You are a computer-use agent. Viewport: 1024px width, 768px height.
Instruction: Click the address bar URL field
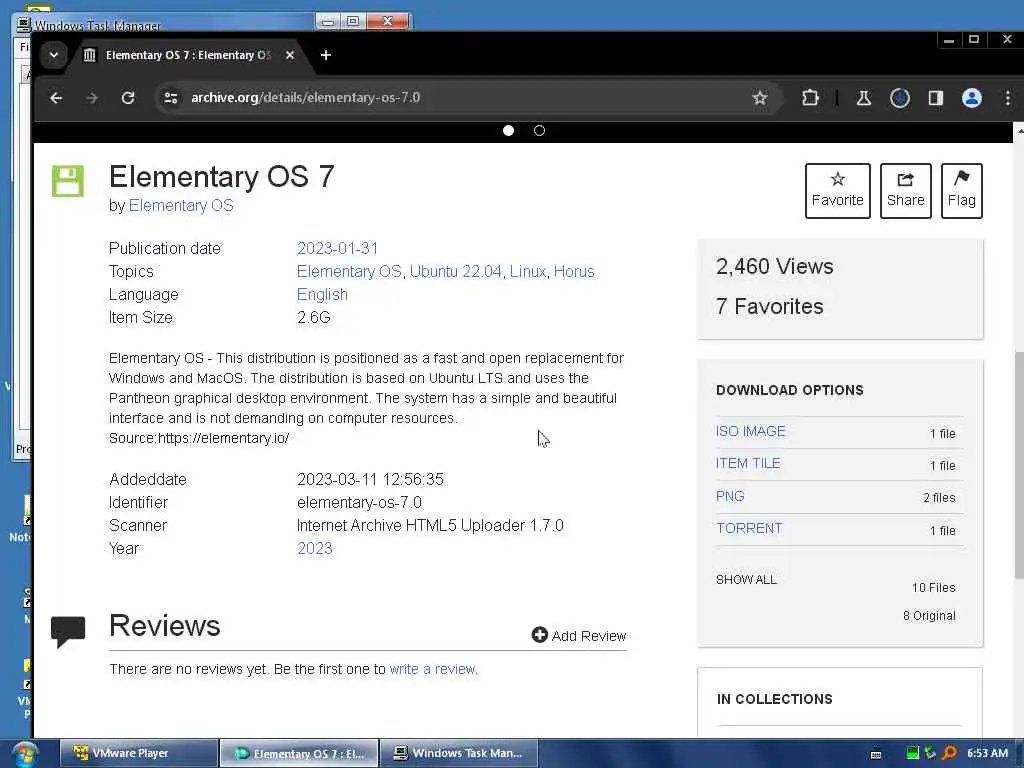pyautogui.click(x=457, y=98)
